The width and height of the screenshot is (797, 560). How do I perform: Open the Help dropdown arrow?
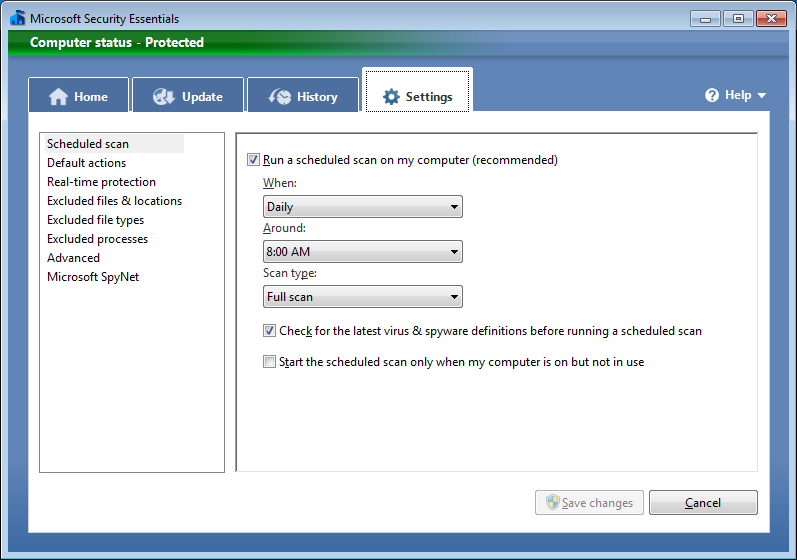click(x=762, y=96)
